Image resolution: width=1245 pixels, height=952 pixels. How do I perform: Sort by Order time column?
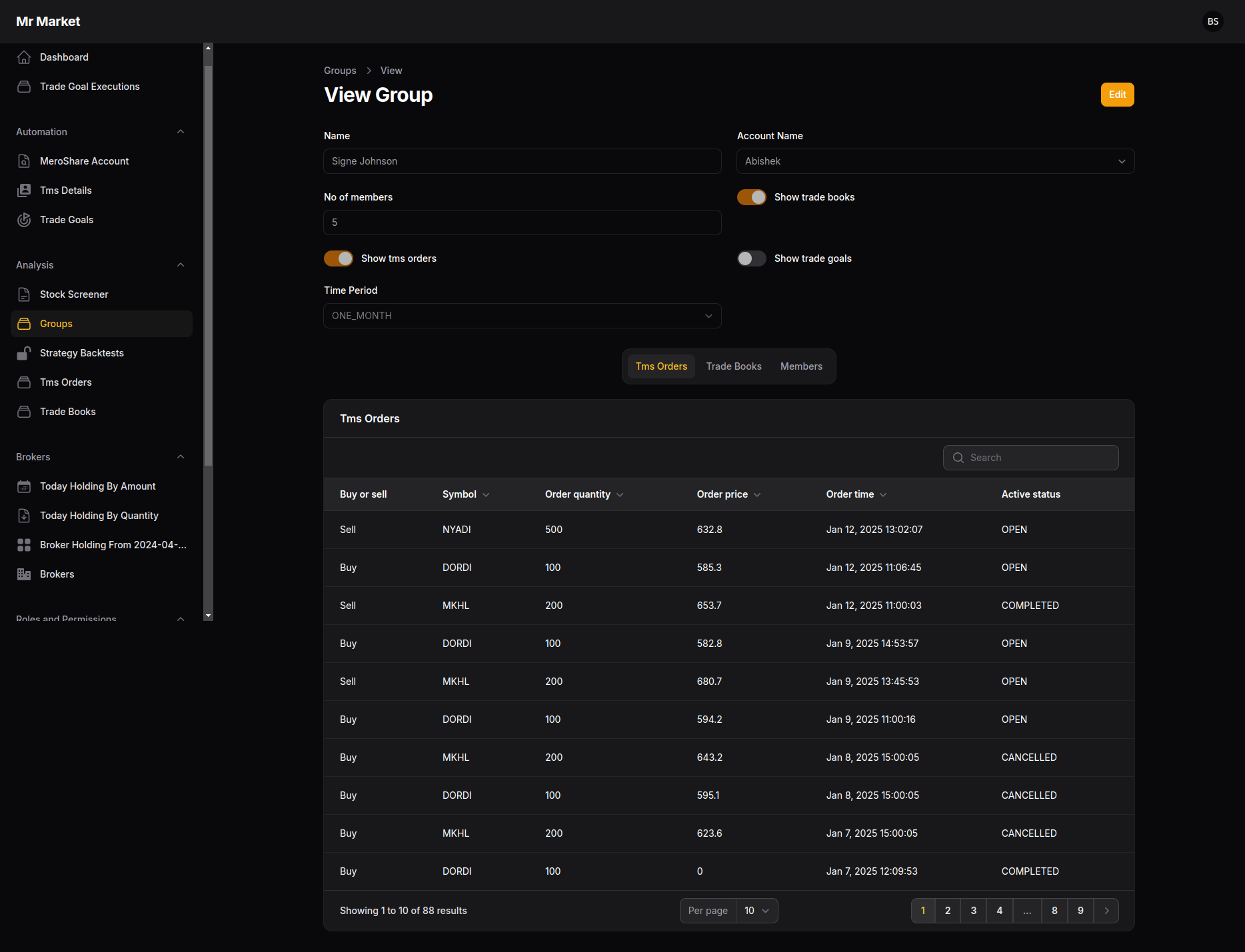click(x=856, y=494)
